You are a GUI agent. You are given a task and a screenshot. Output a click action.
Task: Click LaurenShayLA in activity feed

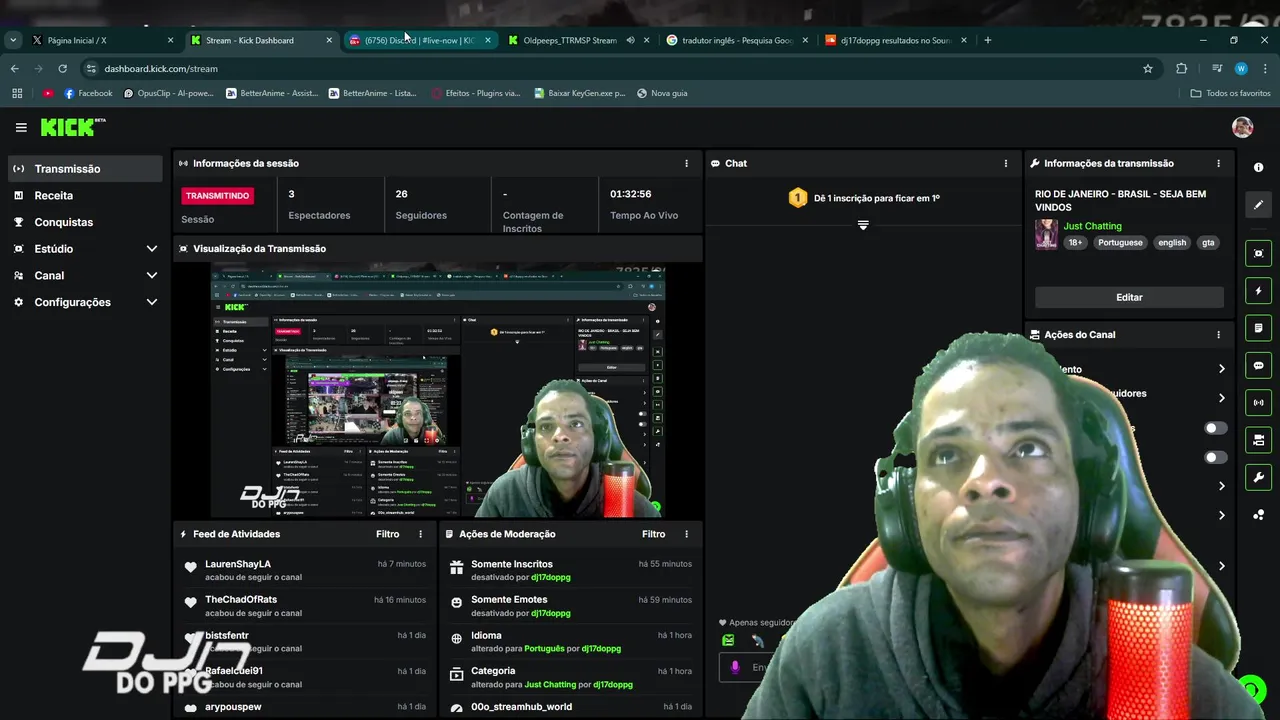point(238,564)
